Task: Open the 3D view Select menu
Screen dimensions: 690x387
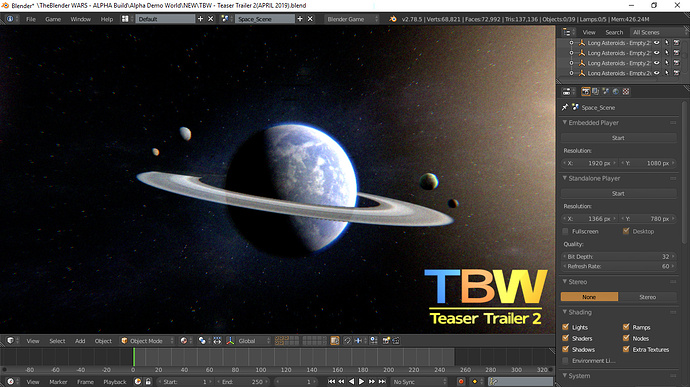Action: (57, 341)
